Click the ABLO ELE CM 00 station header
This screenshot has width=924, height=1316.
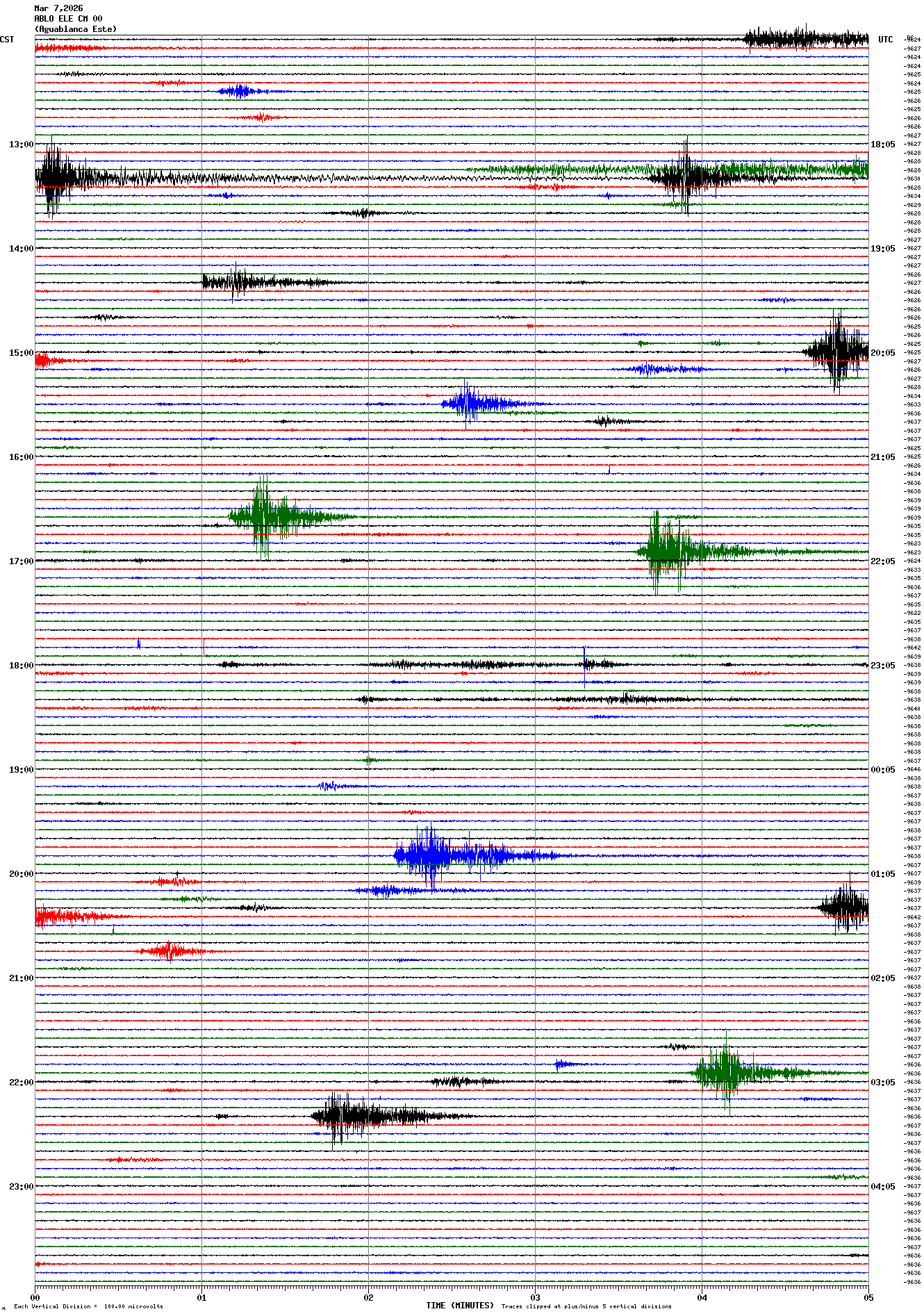[x=68, y=19]
